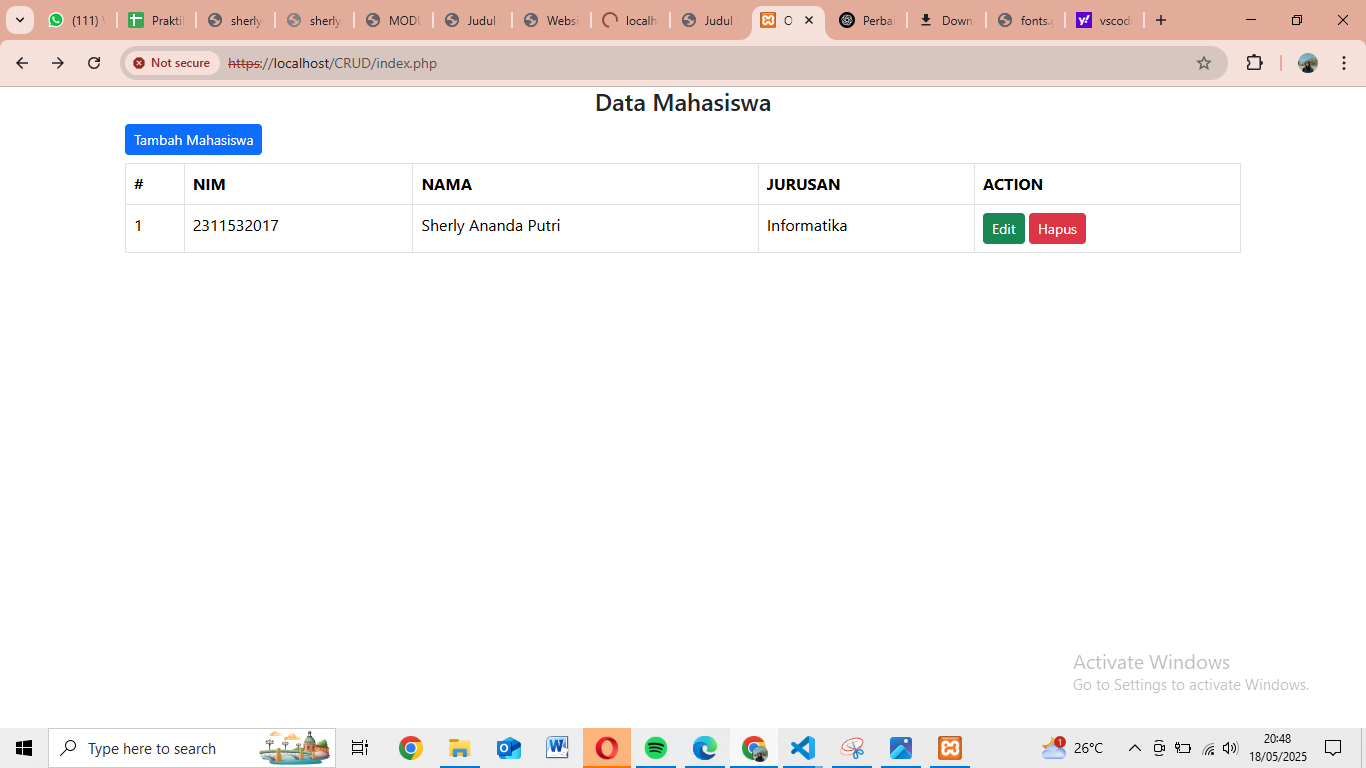Click the address bar URL field
1366x768 pixels.
coord(700,63)
